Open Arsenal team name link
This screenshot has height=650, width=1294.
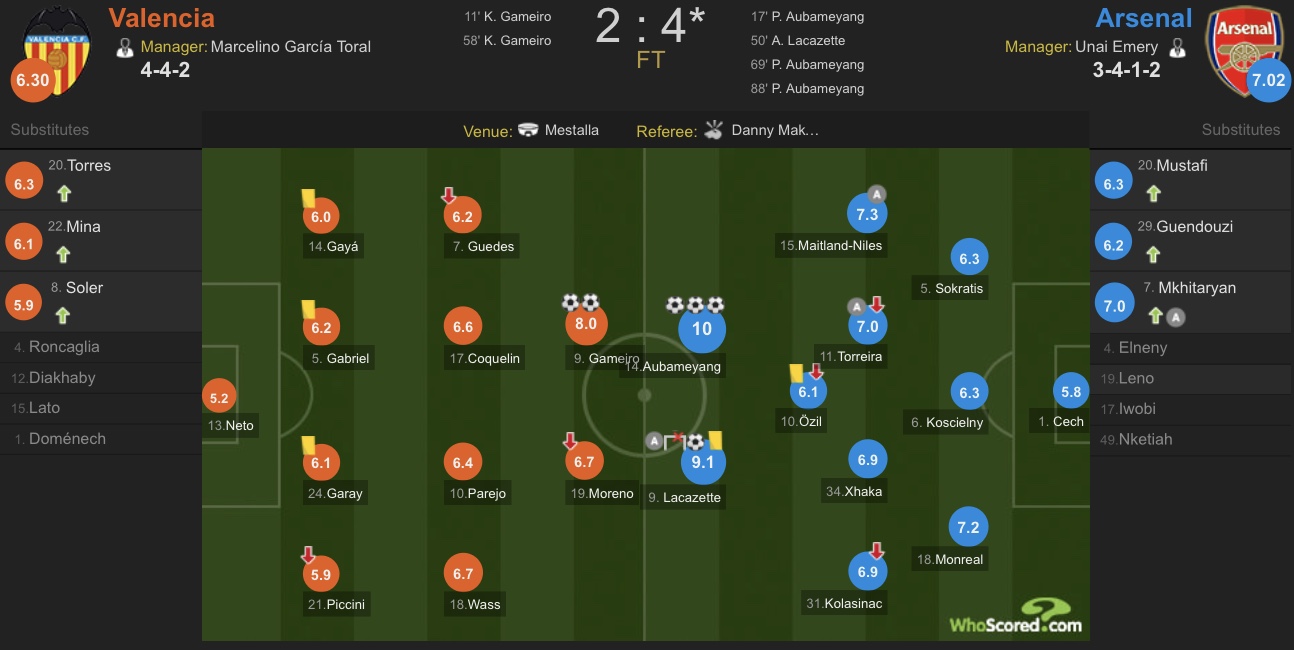coord(1144,18)
